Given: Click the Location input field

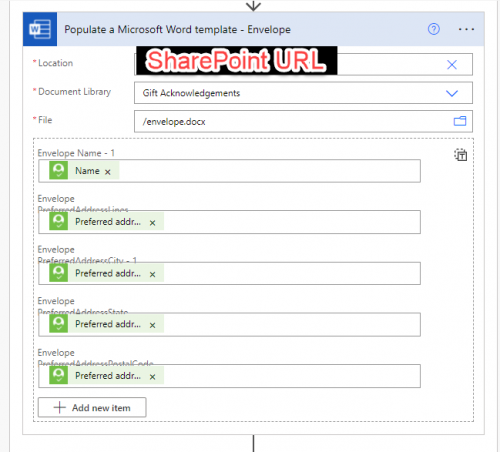Looking at the screenshot, I should click(303, 64).
